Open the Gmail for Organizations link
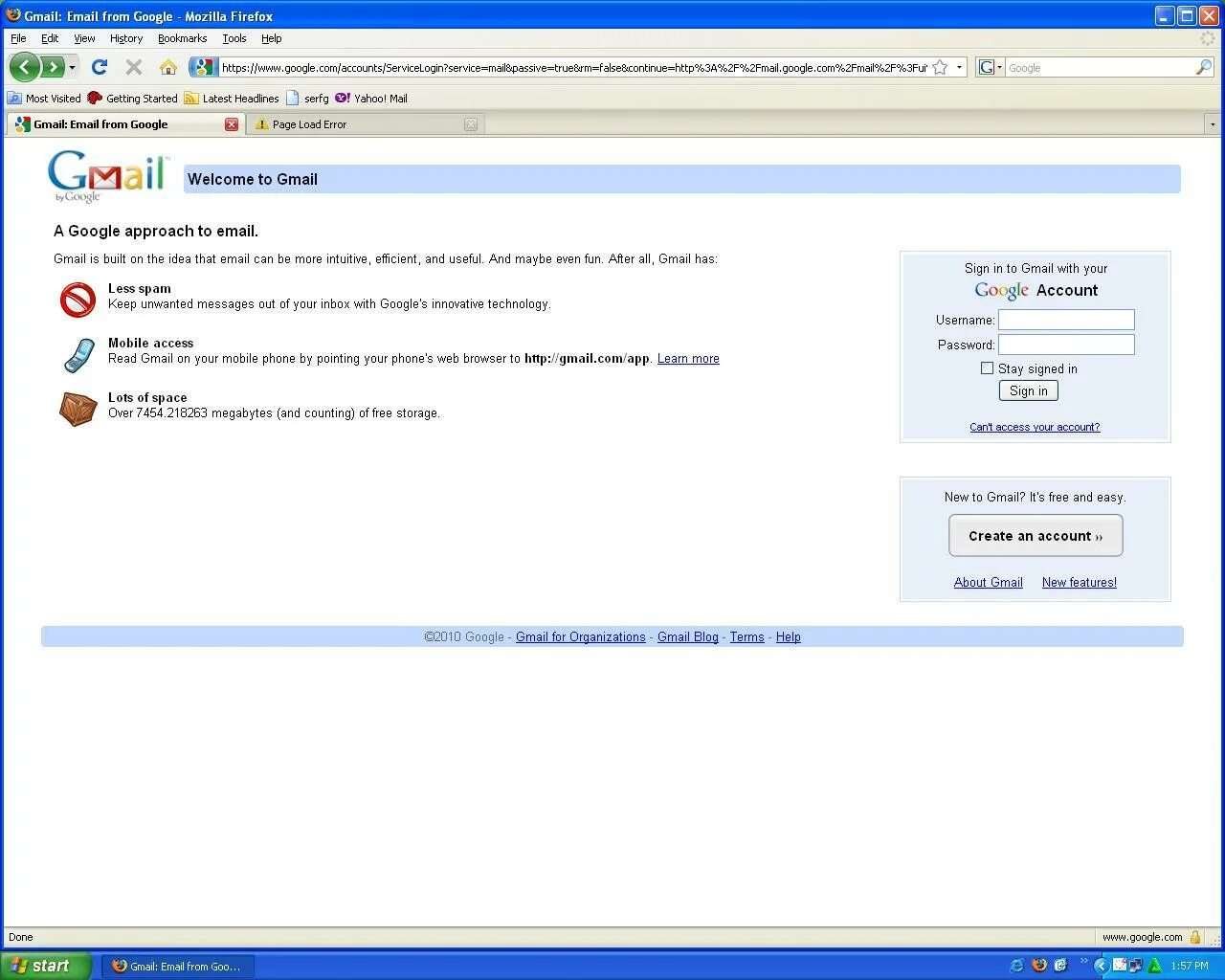Image resolution: width=1225 pixels, height=980 pixels. click(581, 636)
